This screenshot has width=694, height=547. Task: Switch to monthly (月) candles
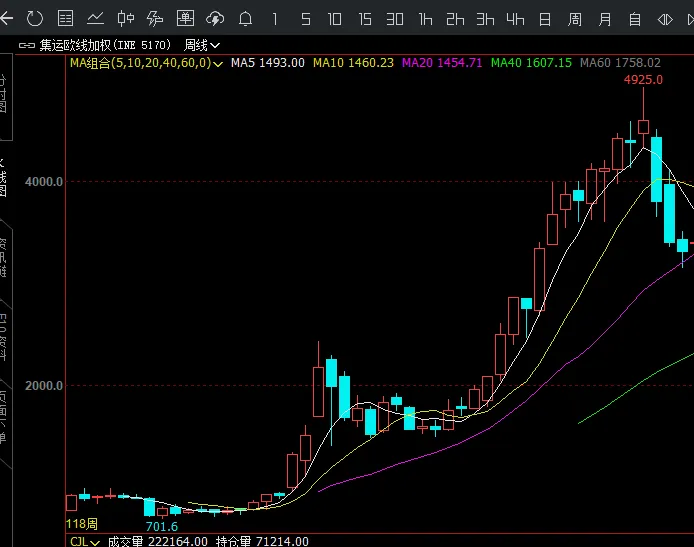click(x=605, y=19)
